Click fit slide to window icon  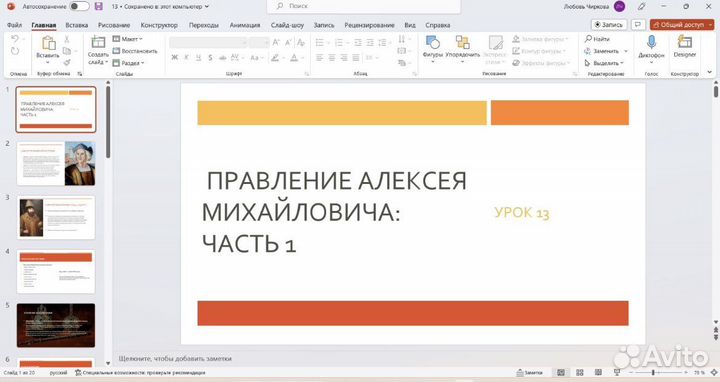pyautogui.click(x=714, y=372)
